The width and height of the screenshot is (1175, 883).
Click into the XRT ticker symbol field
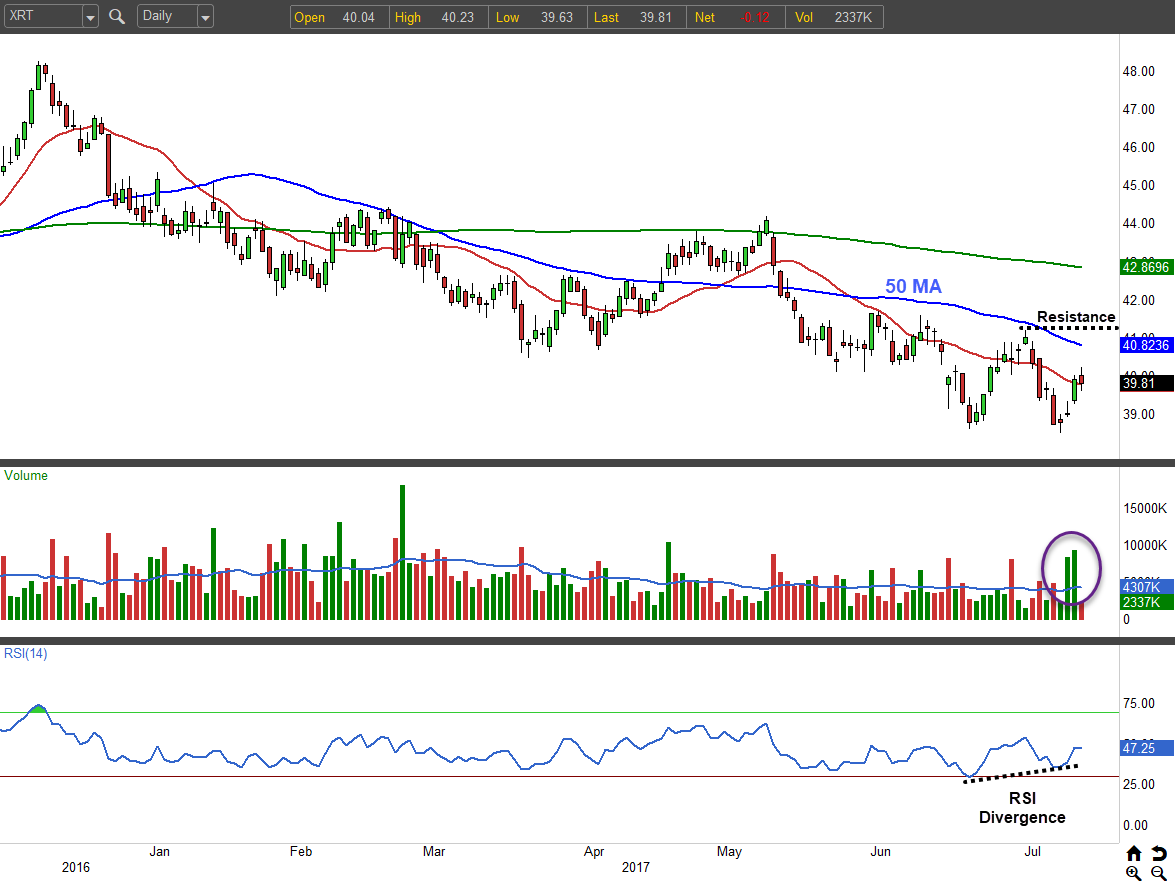click(x=42, y=17)
